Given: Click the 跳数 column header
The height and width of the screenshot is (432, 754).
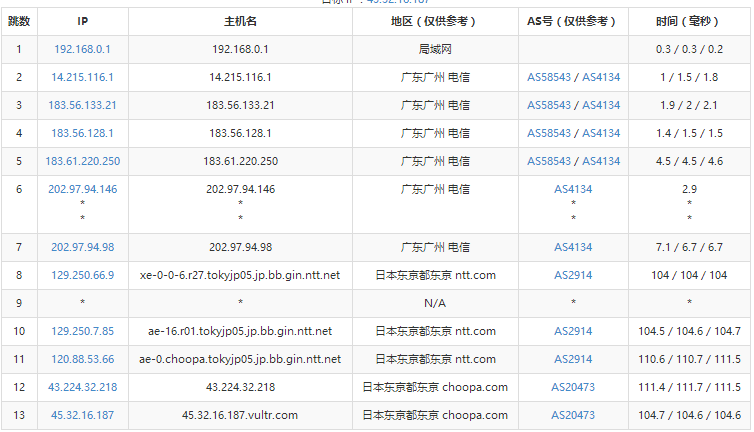Looking at the screenshot, I should click(x=19, y=21).
